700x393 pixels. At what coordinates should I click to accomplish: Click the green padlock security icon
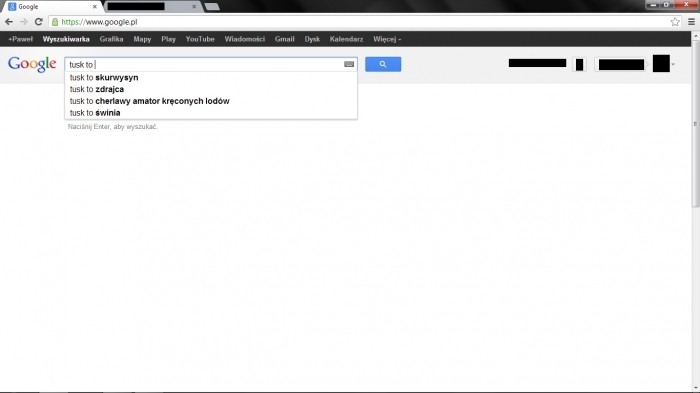point(55,22)
